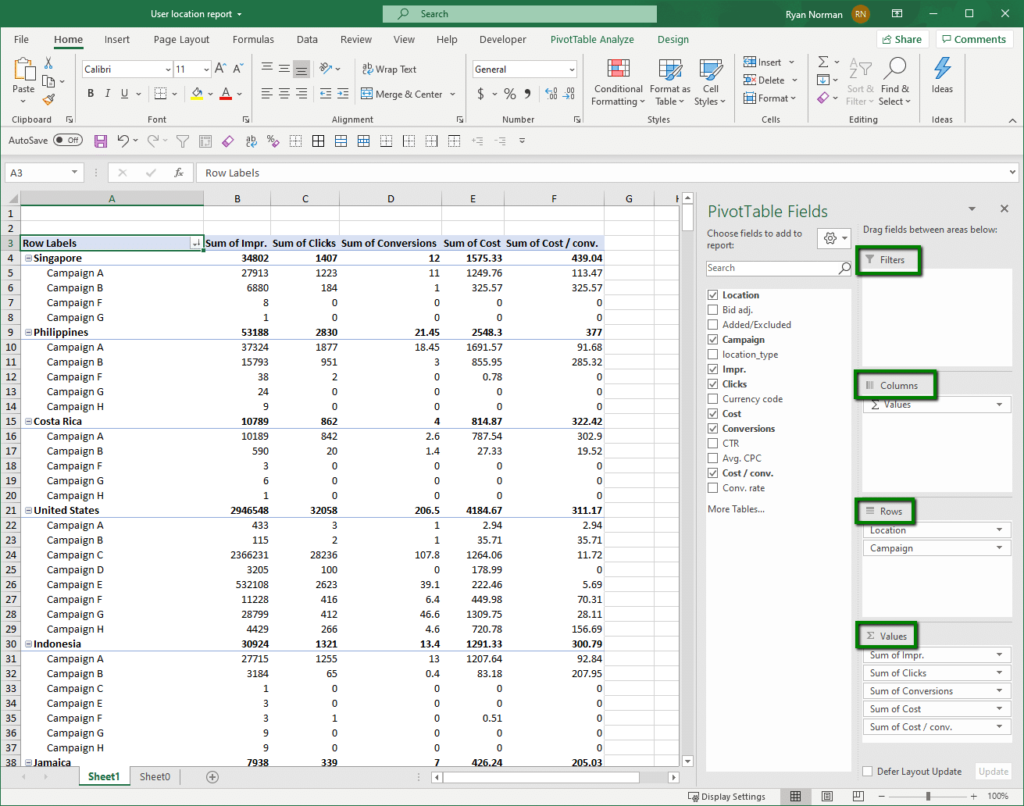Open the Format as Table gallery
This screenshot has height=806, width=1024.
668,84
